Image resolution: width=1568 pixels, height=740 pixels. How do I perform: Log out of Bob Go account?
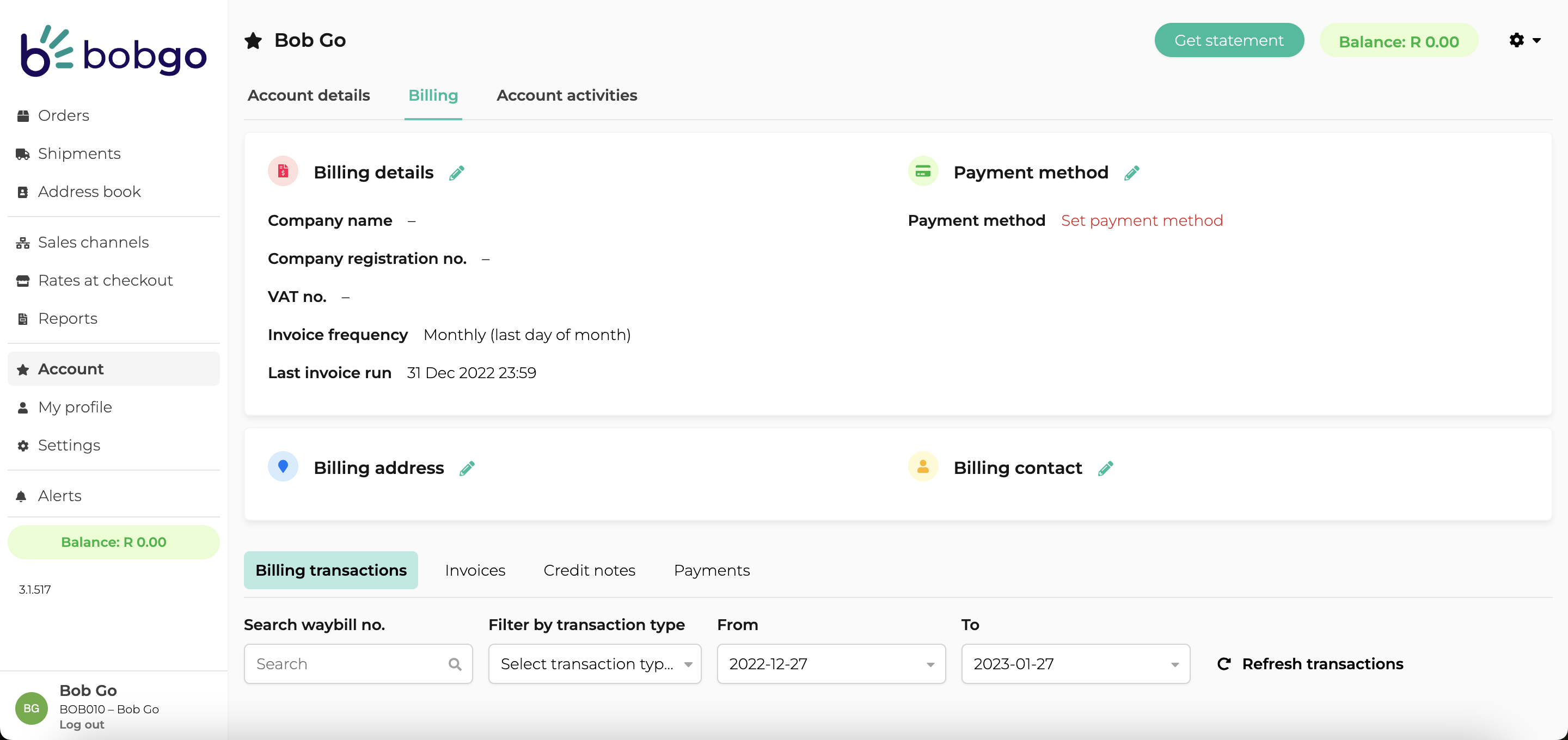(x=82, y=724)
